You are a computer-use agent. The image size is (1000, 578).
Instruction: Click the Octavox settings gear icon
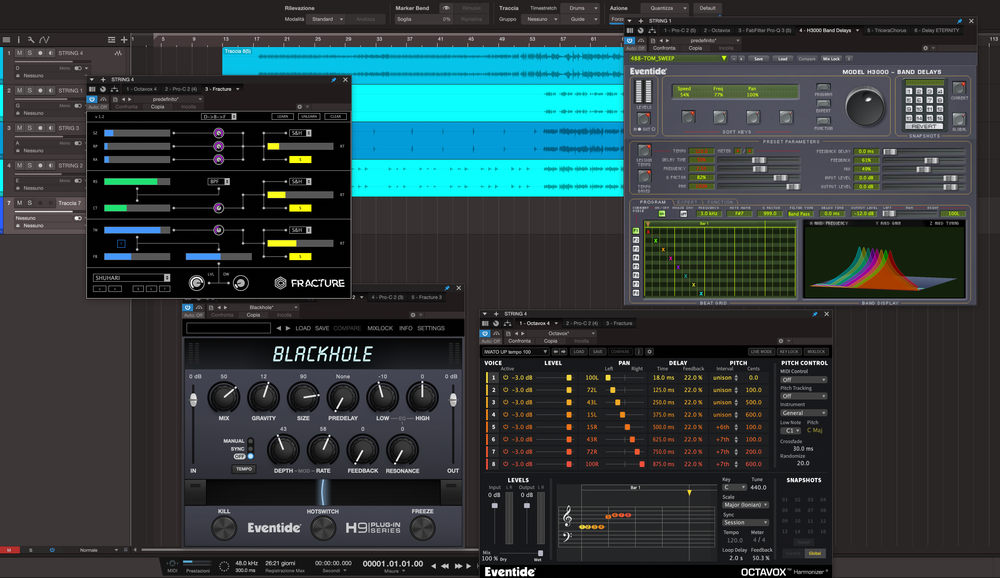tap(649, 352)
